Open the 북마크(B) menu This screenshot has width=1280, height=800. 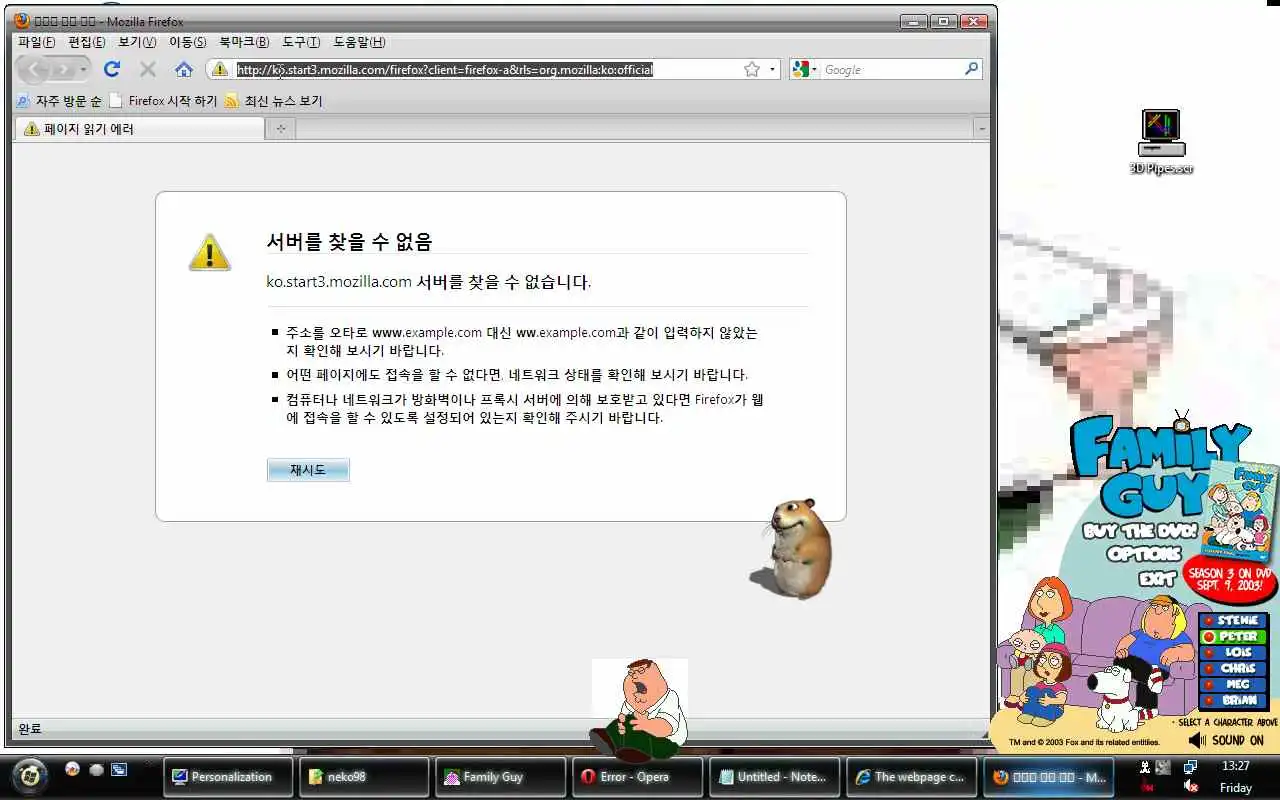tap(244, 42)
